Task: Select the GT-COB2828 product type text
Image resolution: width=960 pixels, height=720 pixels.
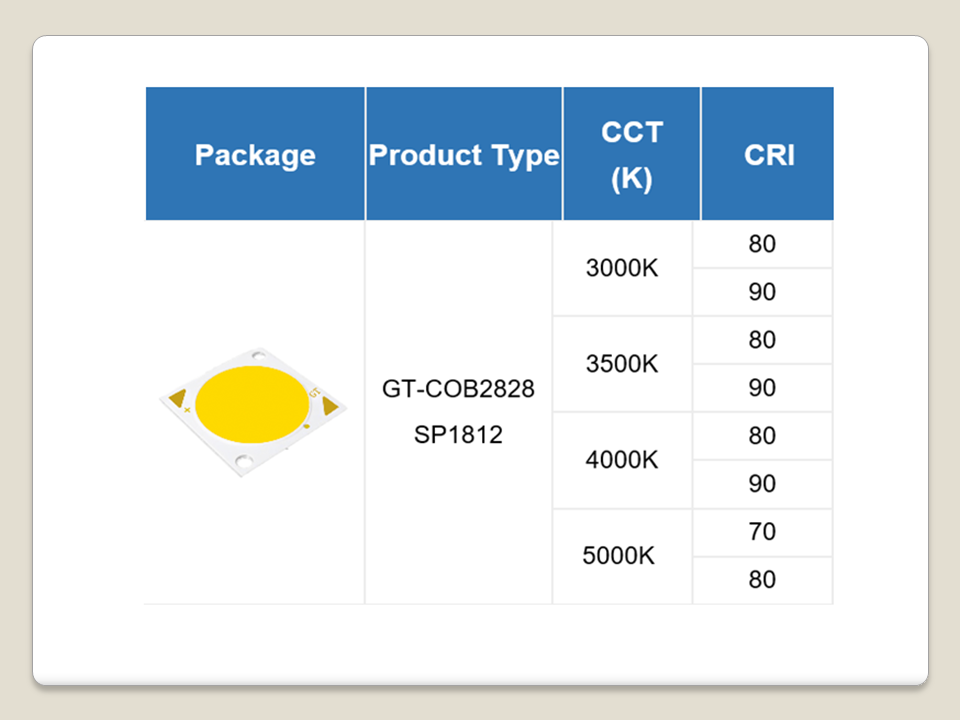Action: tap(459, 388)
